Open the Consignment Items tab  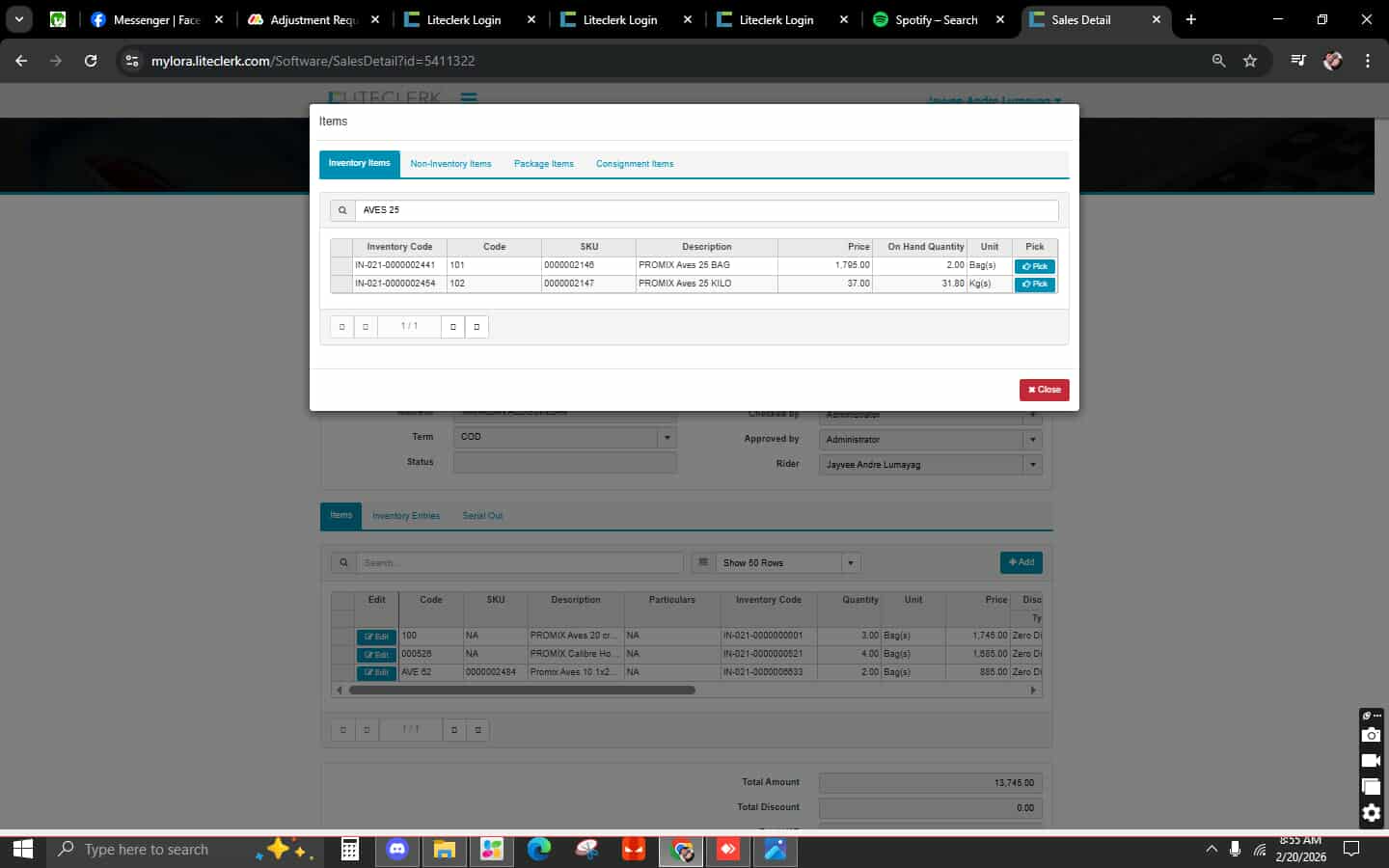(x=635, y=164)
